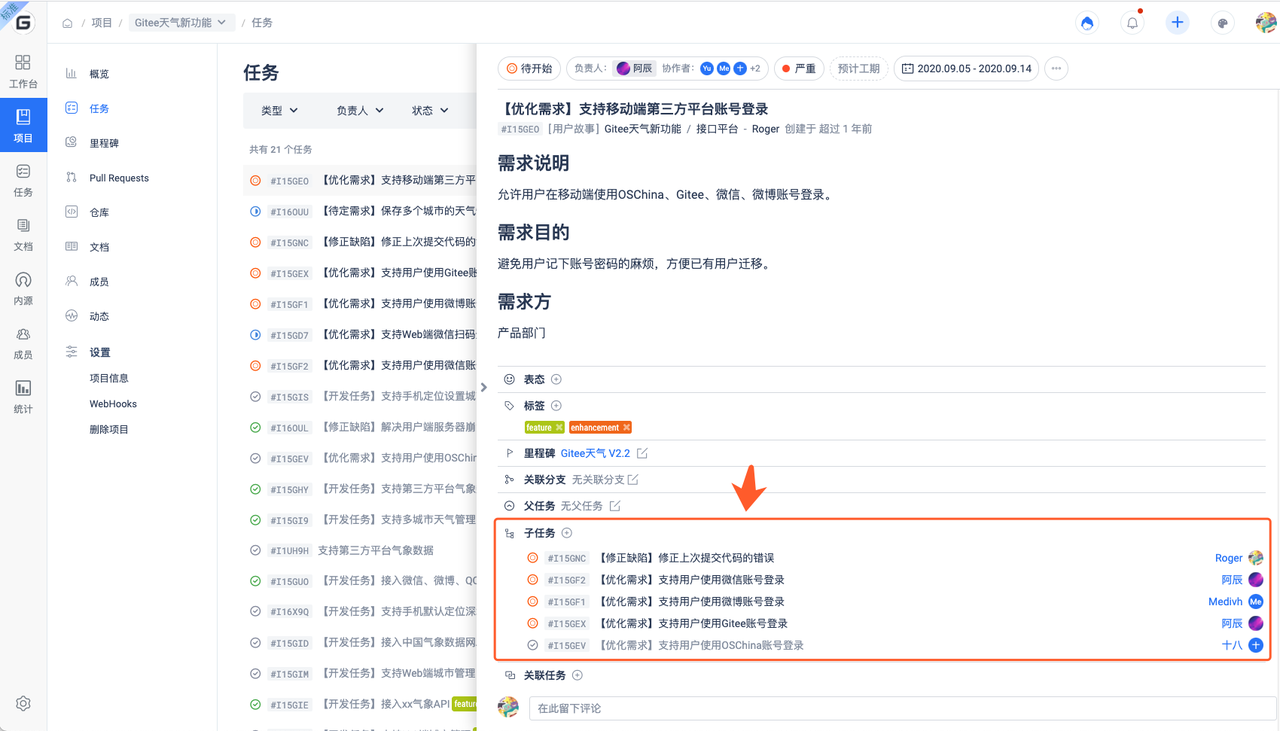
Task: Open 内源 in the far-left sidebar
Action: pos(23,289)
